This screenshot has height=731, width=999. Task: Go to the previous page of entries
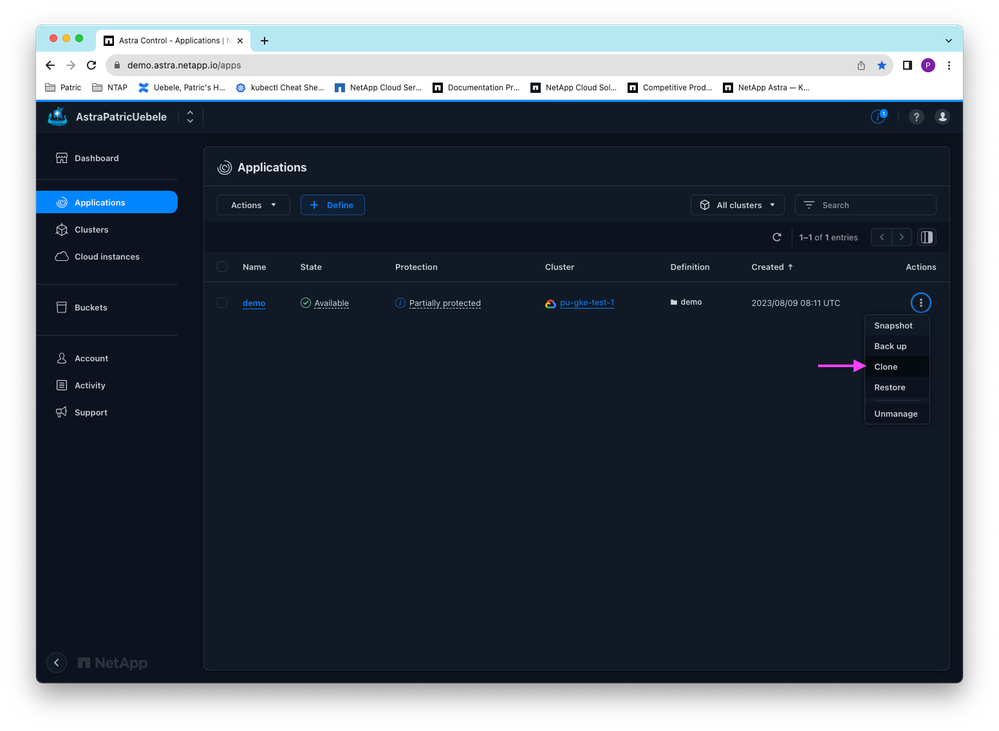pyautogui.click(x=882, y=237)
